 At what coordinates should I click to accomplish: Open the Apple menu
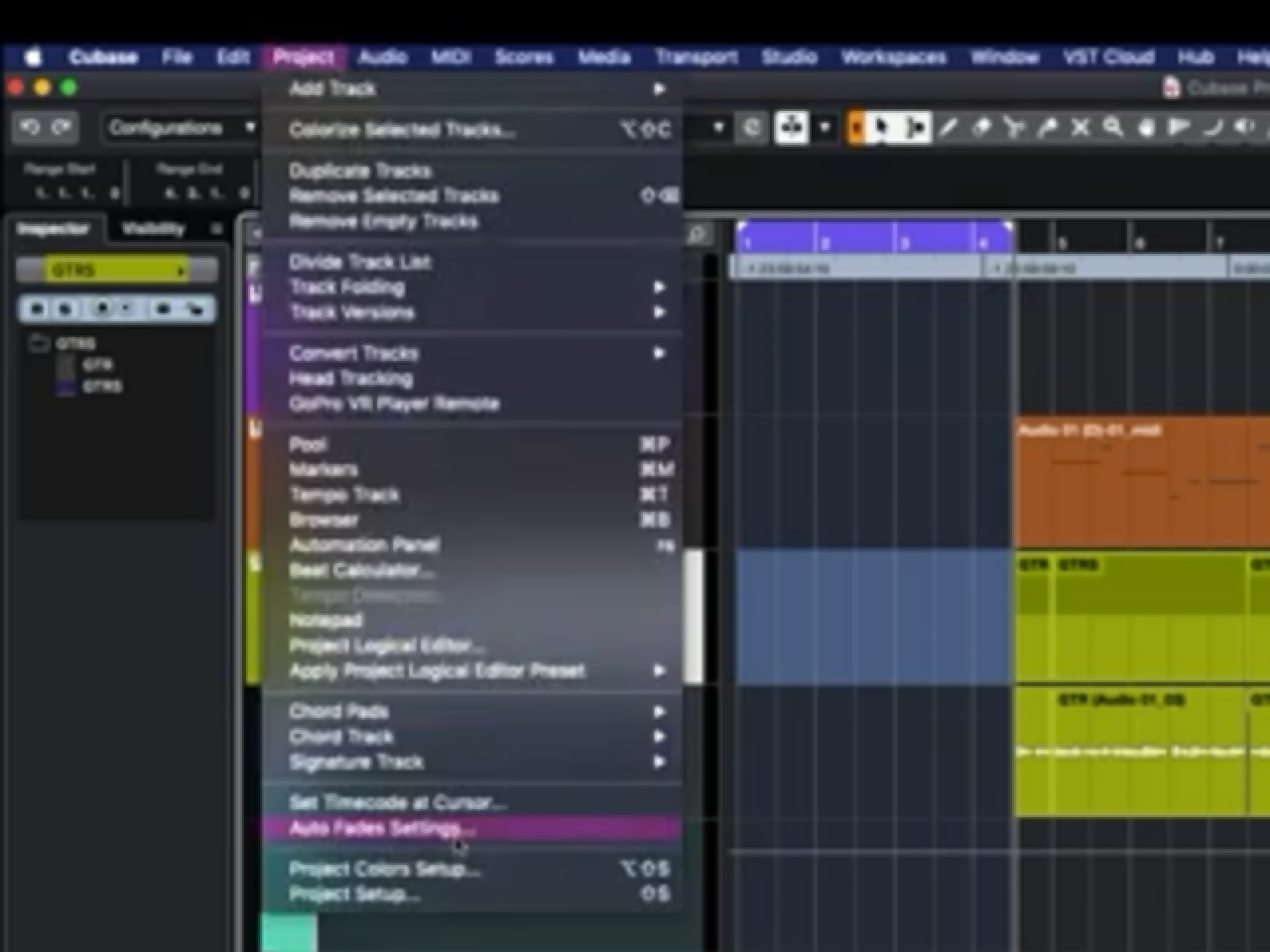34,57
